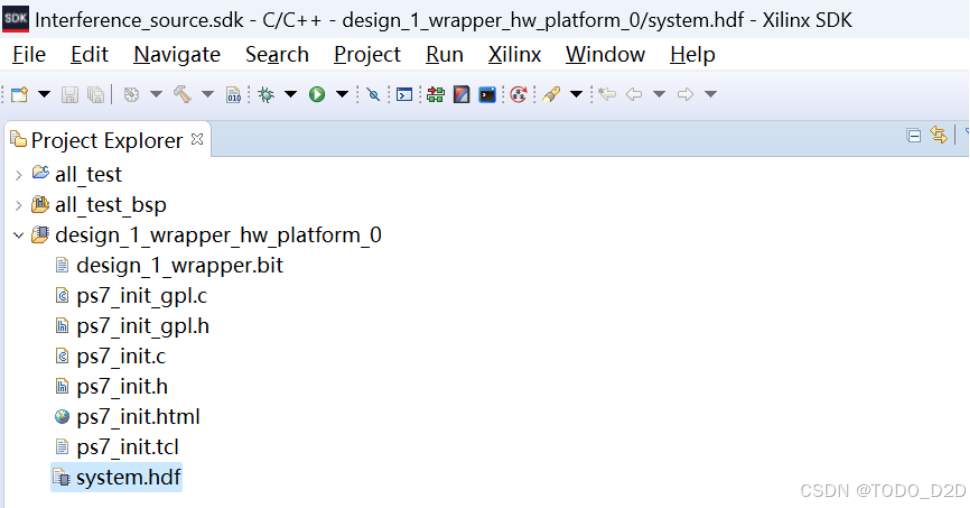Click the blue console terminal icon
The image size is (970, 508).
pyautogui.click(x=404, y=95)
